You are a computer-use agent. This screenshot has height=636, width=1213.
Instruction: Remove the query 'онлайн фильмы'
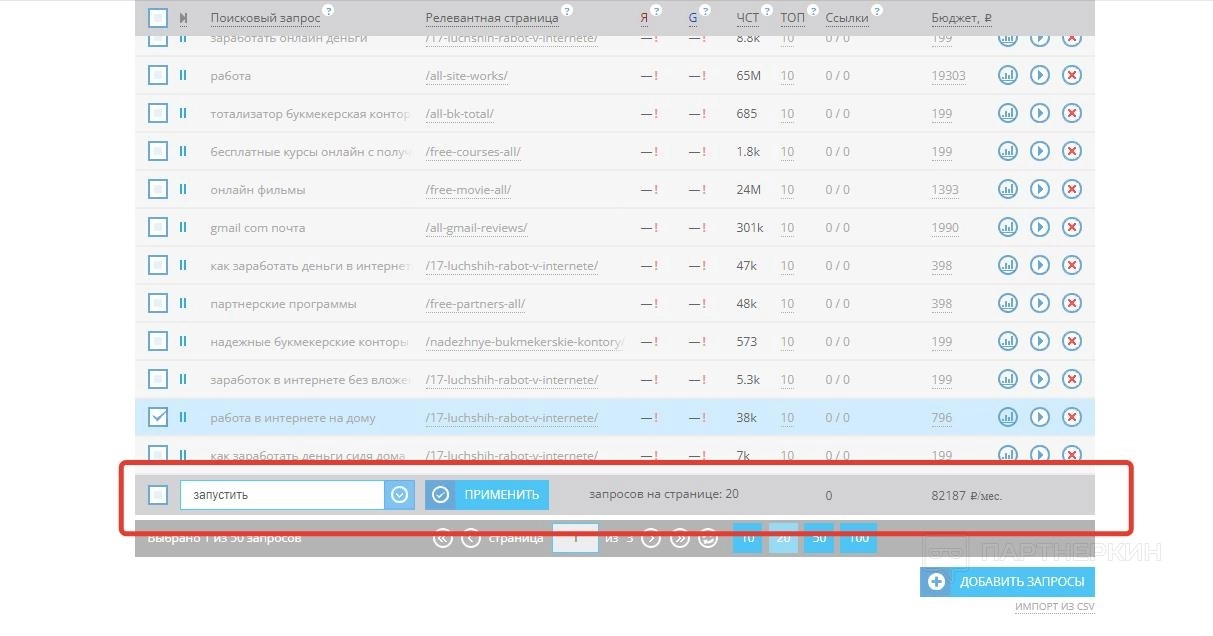pos(1071,189)
